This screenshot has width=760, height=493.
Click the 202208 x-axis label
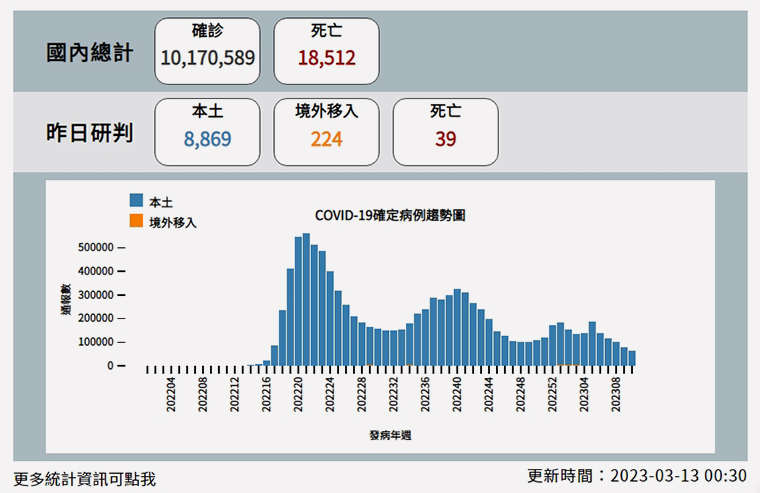(203, 395)
